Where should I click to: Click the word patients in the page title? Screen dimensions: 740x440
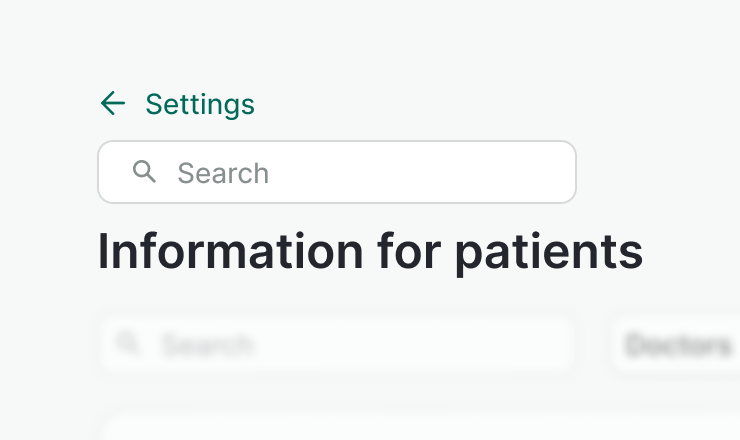[549, 253]
